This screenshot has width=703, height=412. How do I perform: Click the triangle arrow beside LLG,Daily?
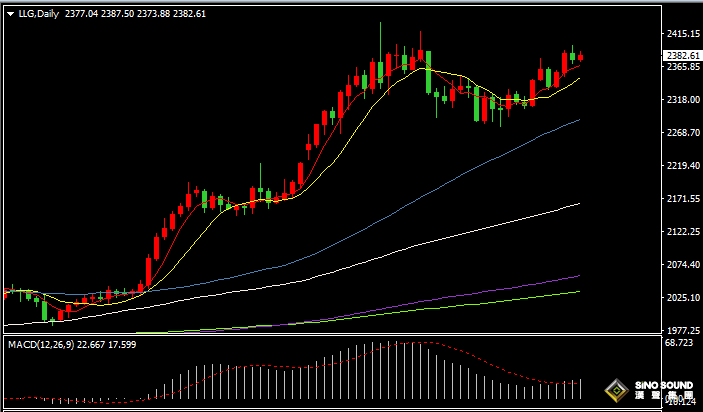[10, 14]
